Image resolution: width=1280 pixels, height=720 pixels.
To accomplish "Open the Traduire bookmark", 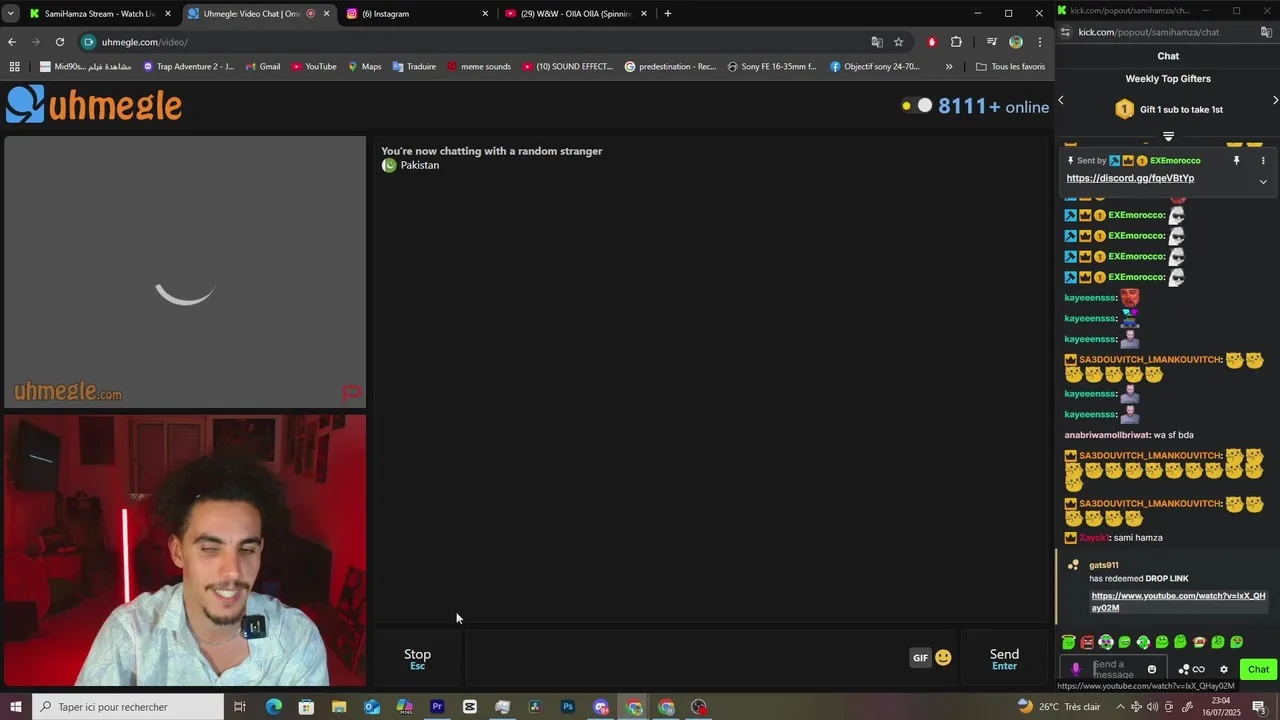I will click(414, 67).
